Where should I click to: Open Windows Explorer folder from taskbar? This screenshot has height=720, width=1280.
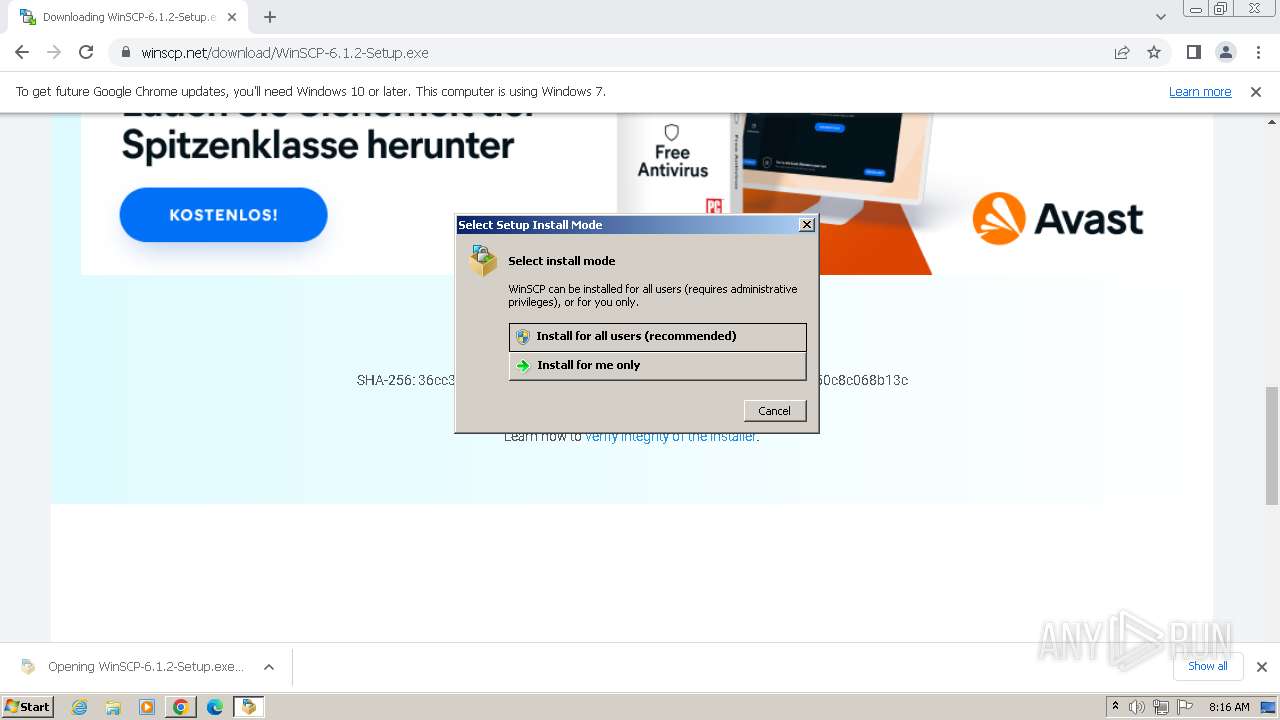[x=113, y=707]
